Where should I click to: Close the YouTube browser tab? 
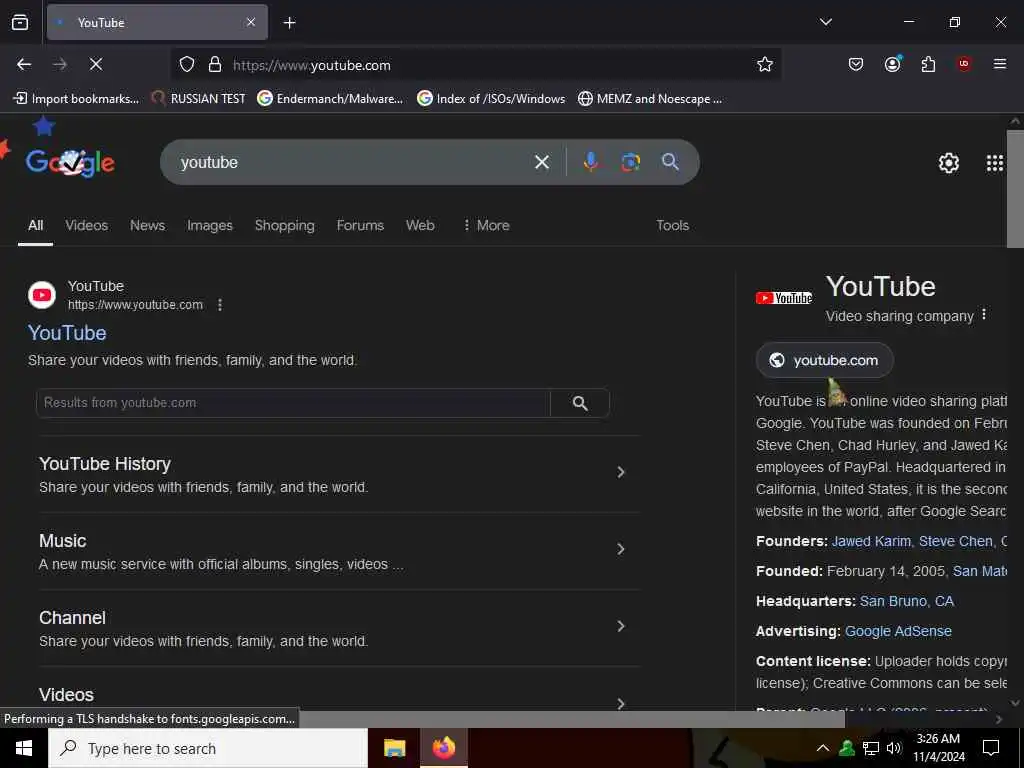pos(251,22)
